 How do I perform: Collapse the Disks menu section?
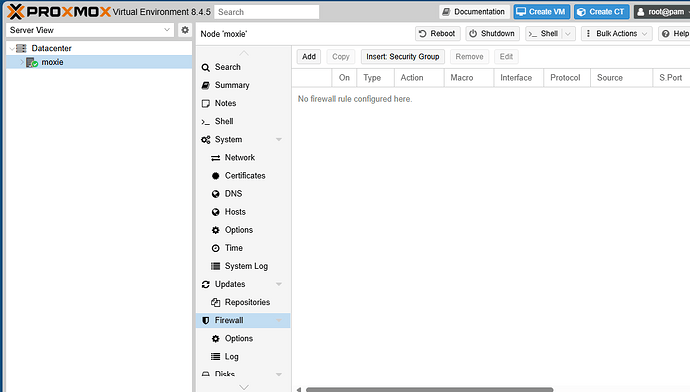tap(279, 374)
